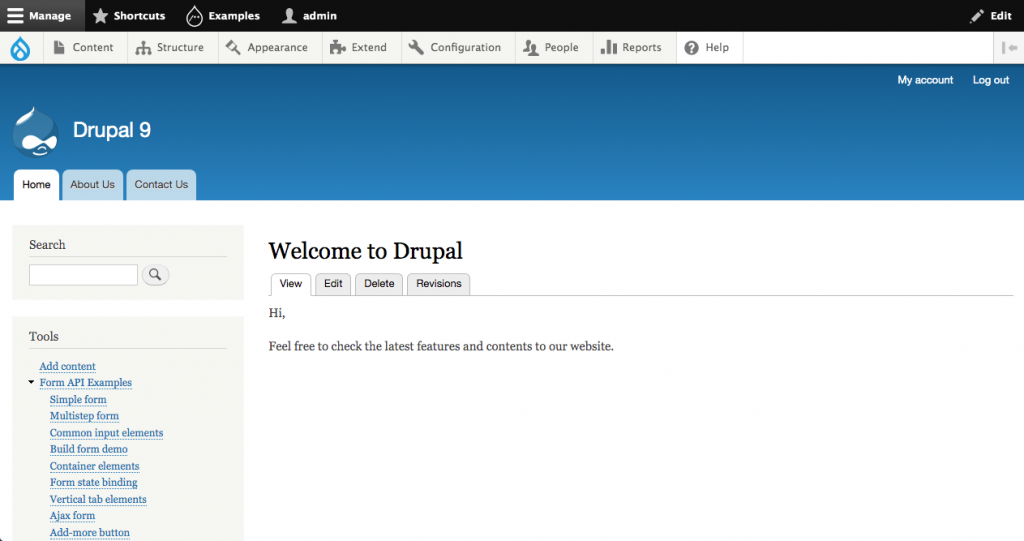1024x541 pixels.
Task: Click the Help question mark icon
Action: (692, 48)
